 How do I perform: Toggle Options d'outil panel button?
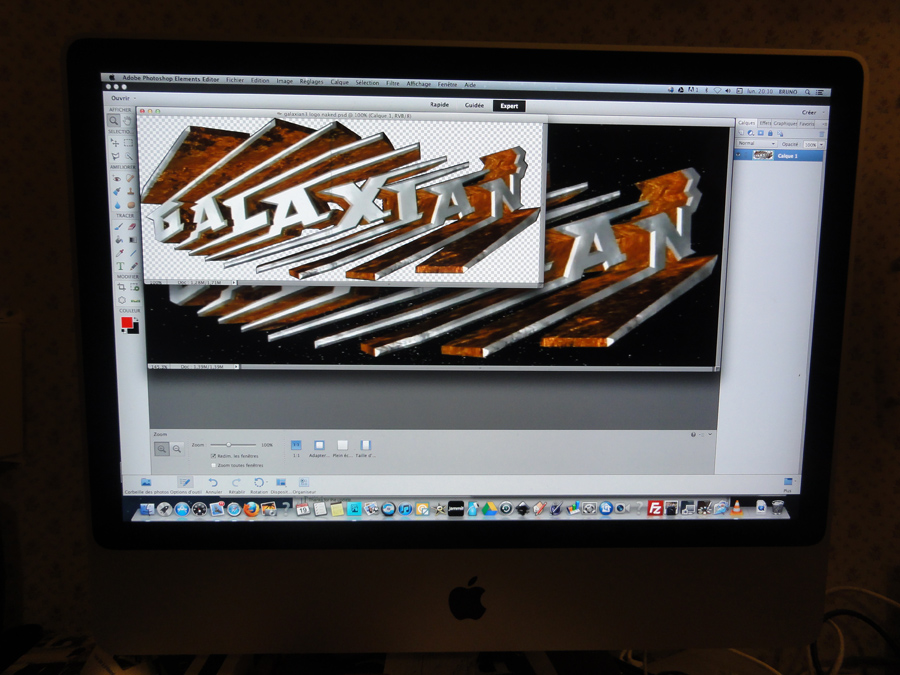coord(185,483)
